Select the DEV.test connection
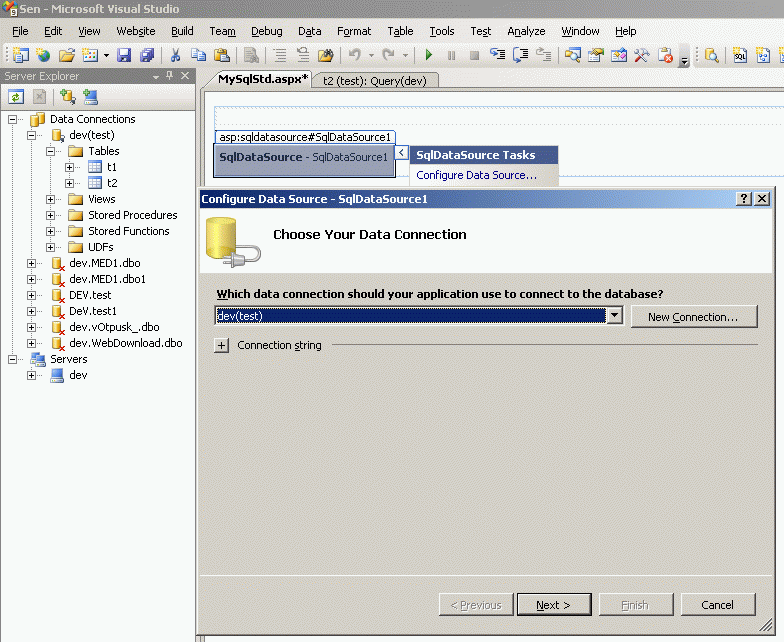The image size is (784, 642). (90, 295)
